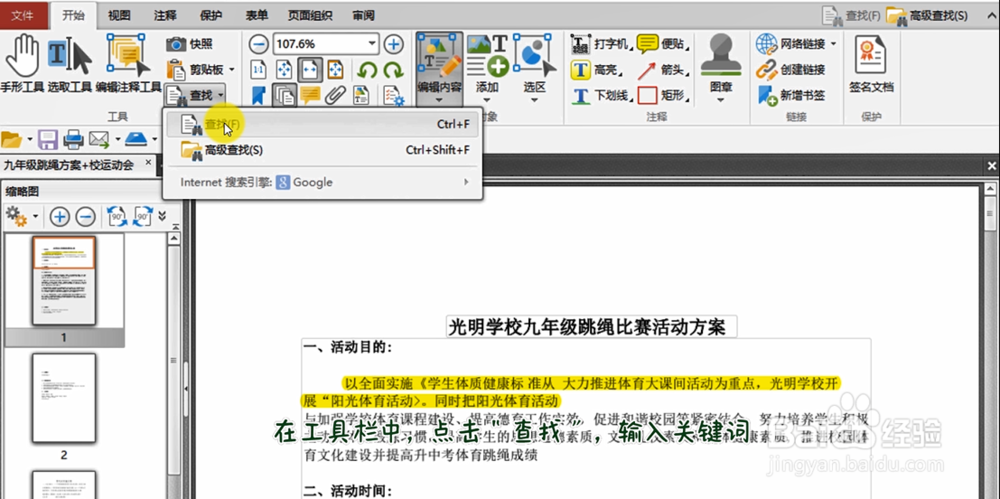Open the Add (添加) content dropdown
This screenshot has width=1000, height=499.
[x=487, y=68]
